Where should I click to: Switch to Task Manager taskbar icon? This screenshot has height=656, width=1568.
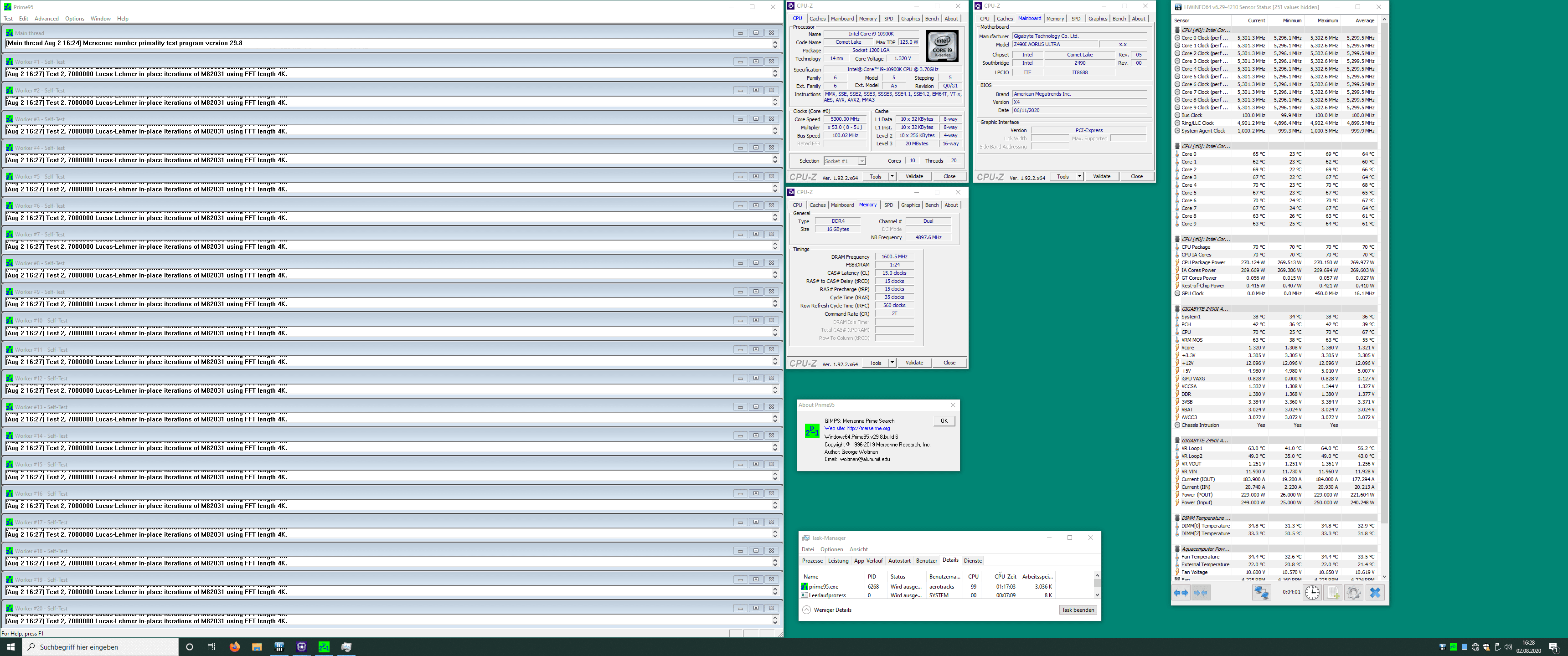(x=346, y=647)
